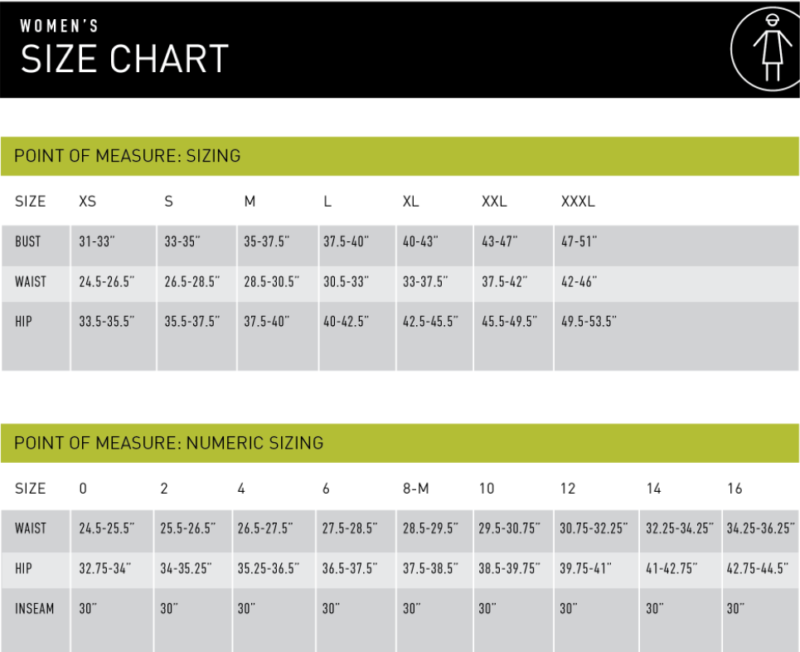This screenshot has width=800, height=652.
Task: Click the WOMEN'S heading text
Action: pyautogui.click(x=59, y=26)
